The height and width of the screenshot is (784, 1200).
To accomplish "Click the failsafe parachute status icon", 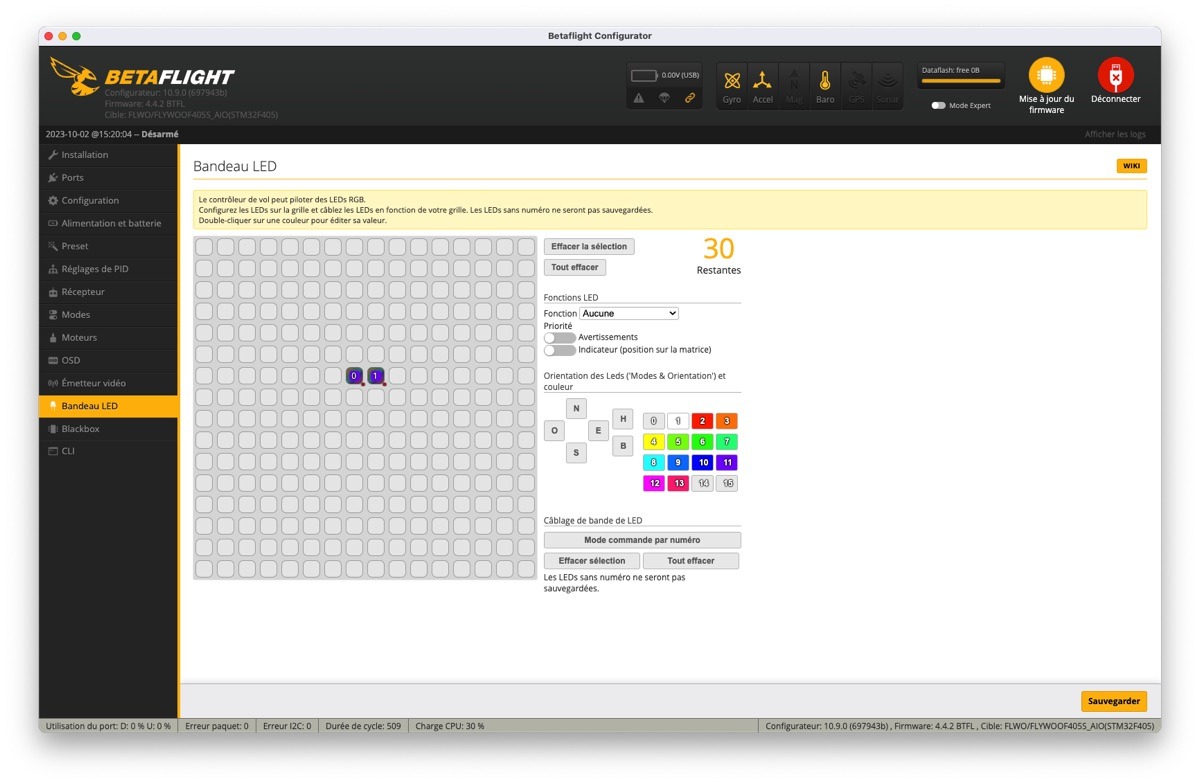I will (664, 98).
